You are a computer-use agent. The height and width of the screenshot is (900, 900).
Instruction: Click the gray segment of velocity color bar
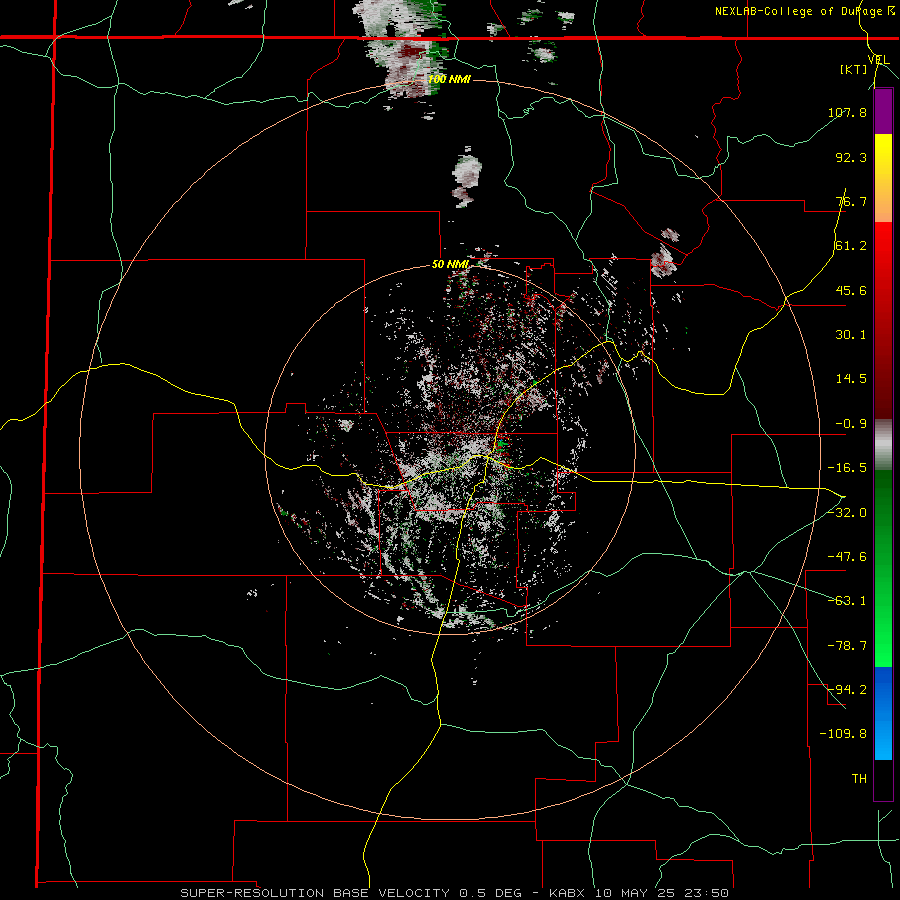click(883, 445)
